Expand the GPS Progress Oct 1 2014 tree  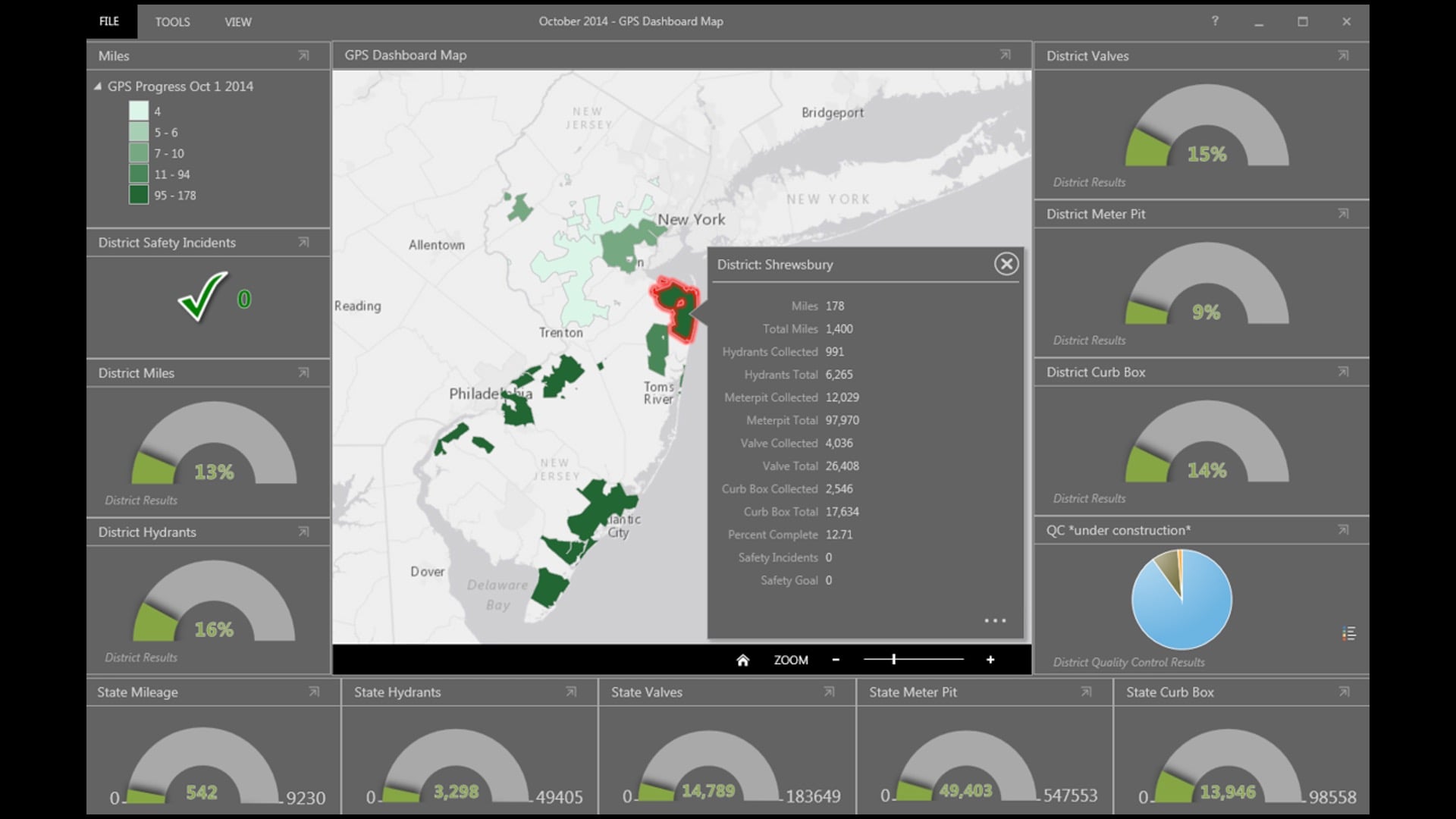(97, 85)
